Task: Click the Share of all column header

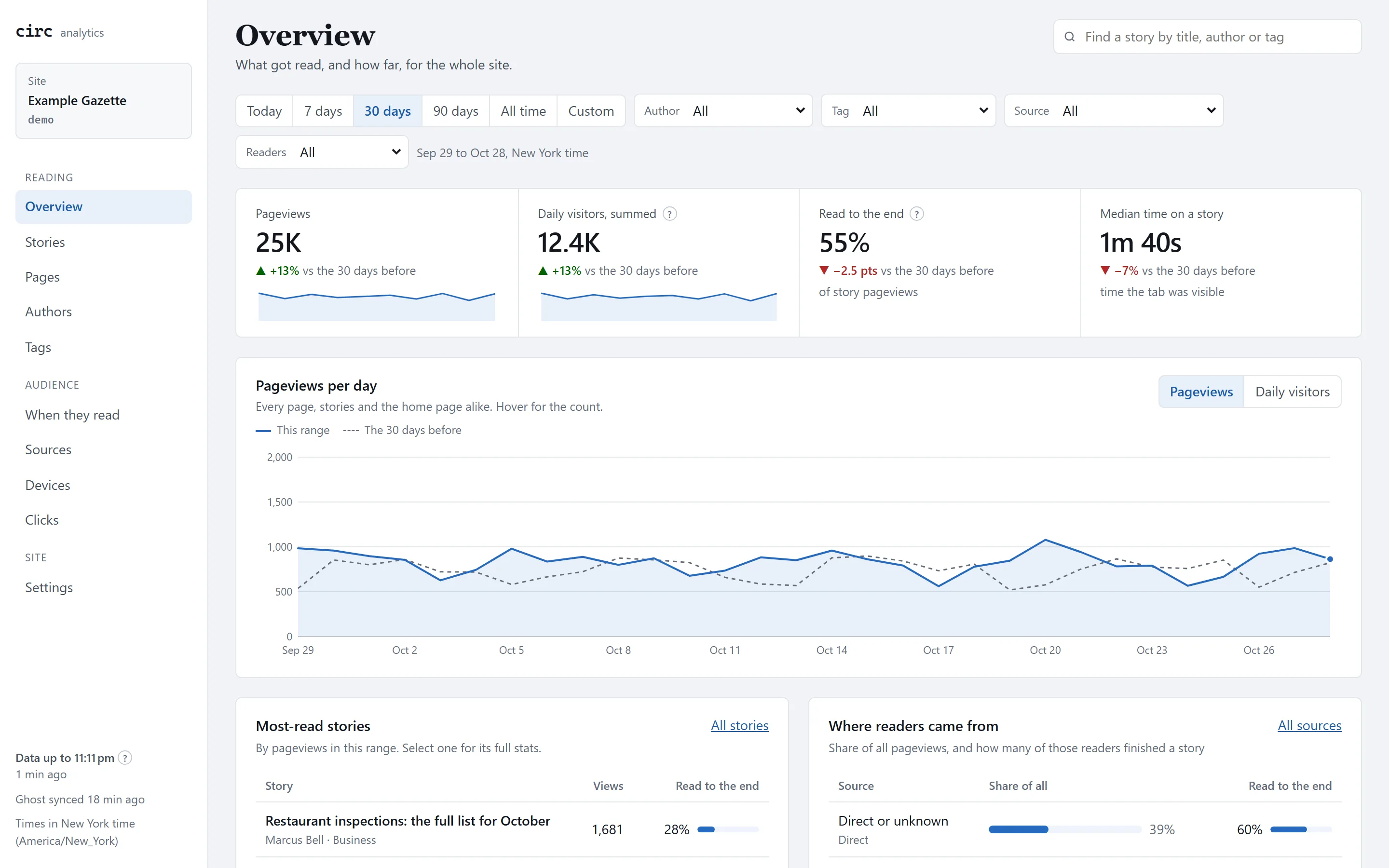Action: click(x=1018, y=786)
